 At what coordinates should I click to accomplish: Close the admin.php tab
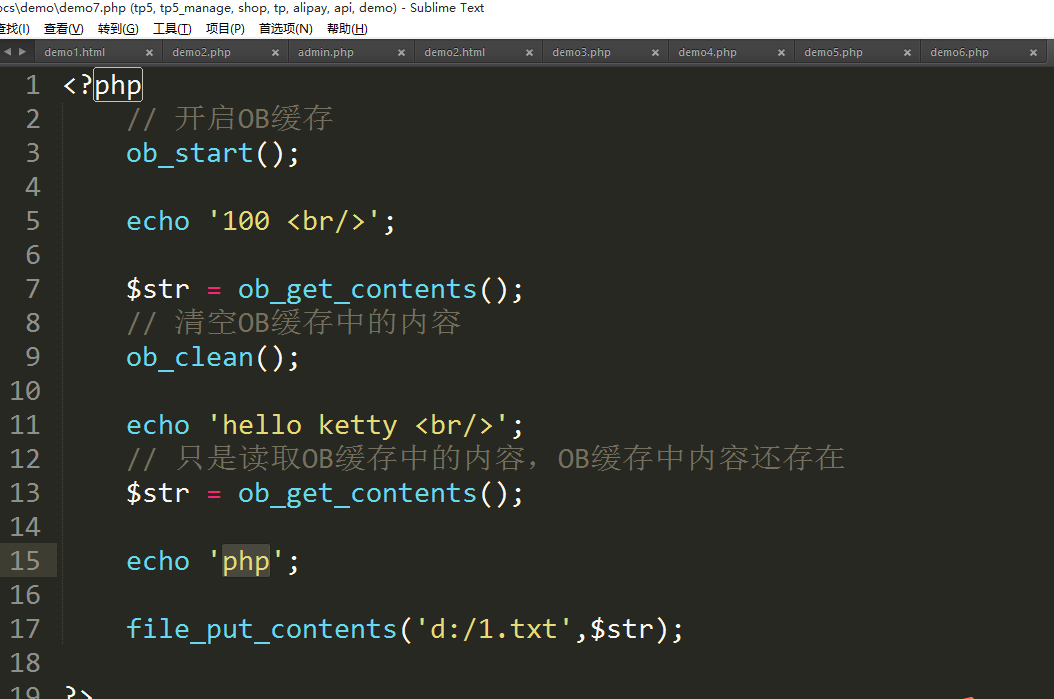(402, 53)
